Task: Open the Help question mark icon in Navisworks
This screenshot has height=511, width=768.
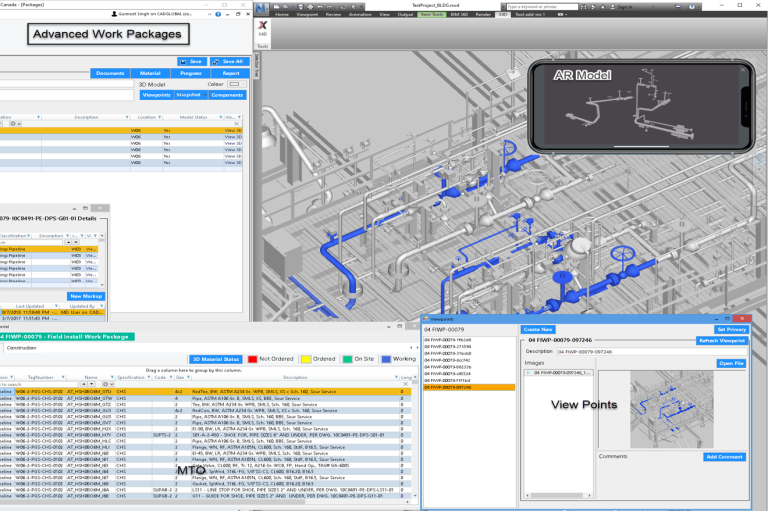Action: coord(692,7)
